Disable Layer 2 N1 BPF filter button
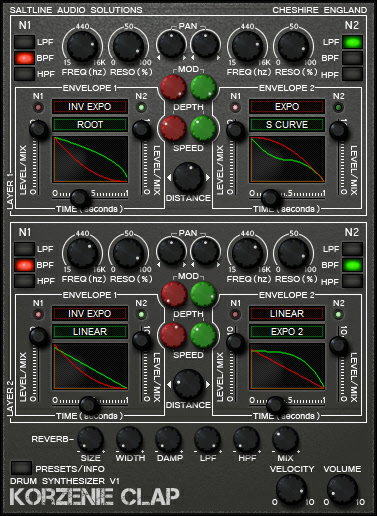Viewport: 377px width, 516px height. (x=24, y=265)
